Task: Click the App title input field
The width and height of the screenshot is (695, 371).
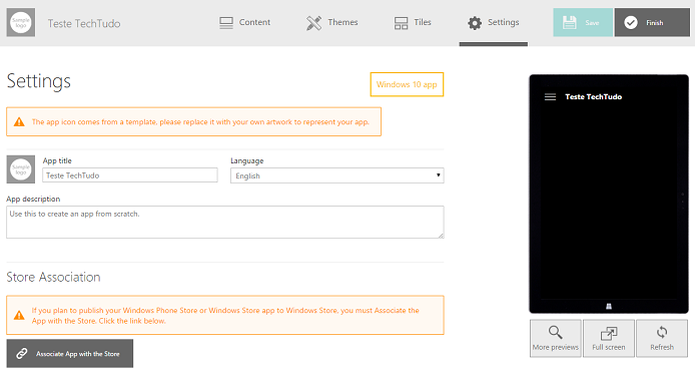Action: click(130, 175)
